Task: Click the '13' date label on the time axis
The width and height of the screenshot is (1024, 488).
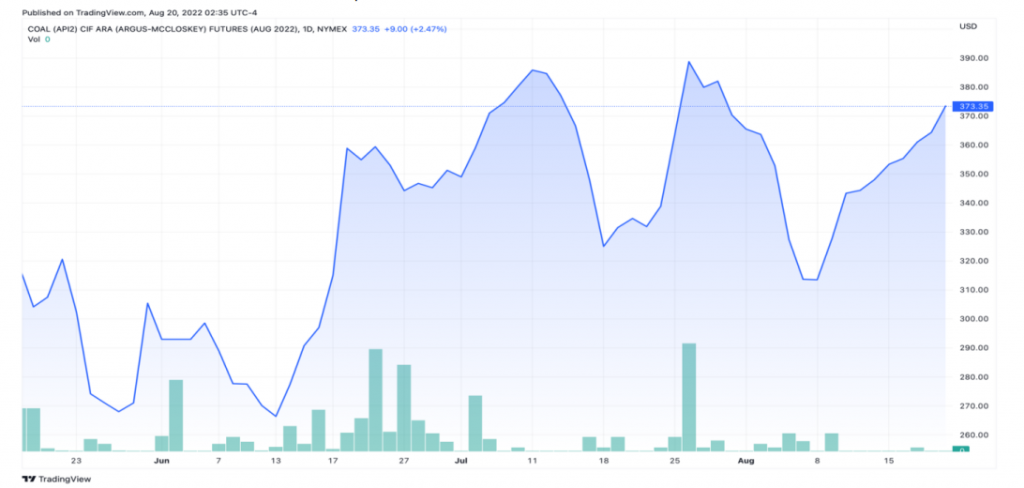Action: 276,461
